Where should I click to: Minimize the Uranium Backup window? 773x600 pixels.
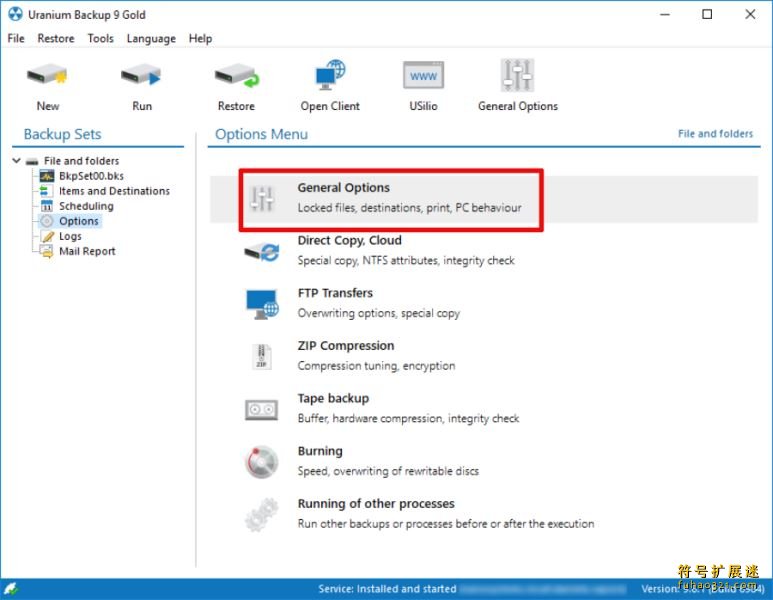tap(665, 14)
